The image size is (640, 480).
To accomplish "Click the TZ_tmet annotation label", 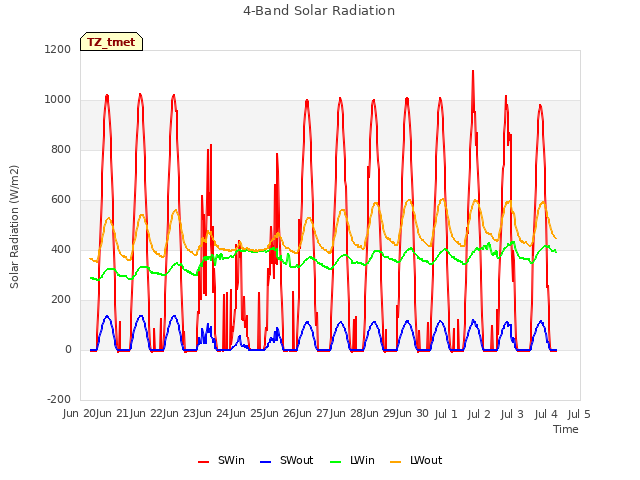I will click(111, 42).
